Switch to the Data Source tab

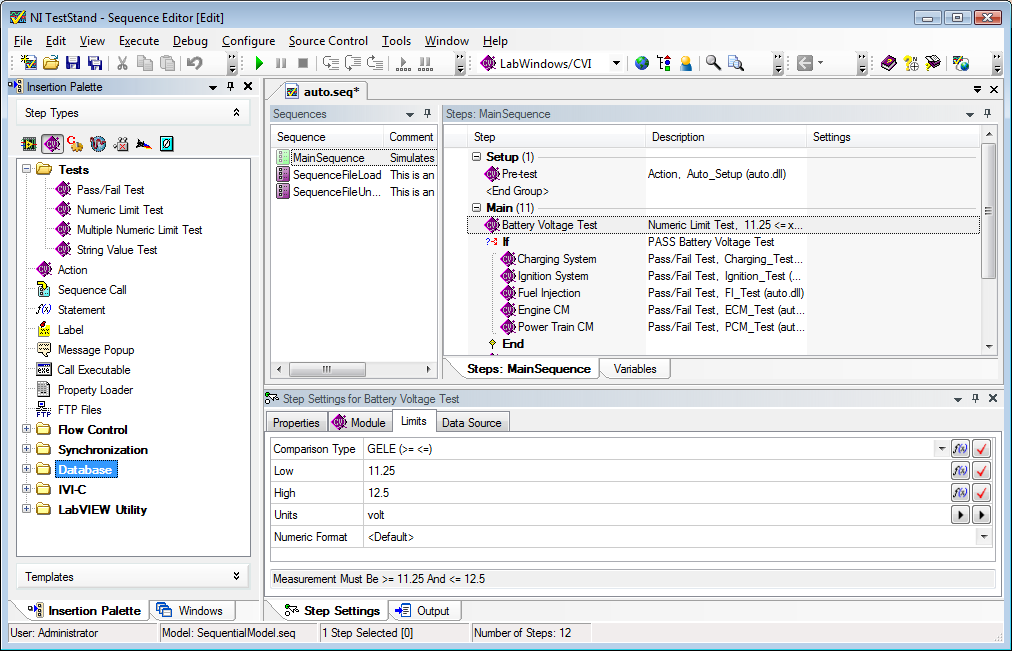[471, 423]
